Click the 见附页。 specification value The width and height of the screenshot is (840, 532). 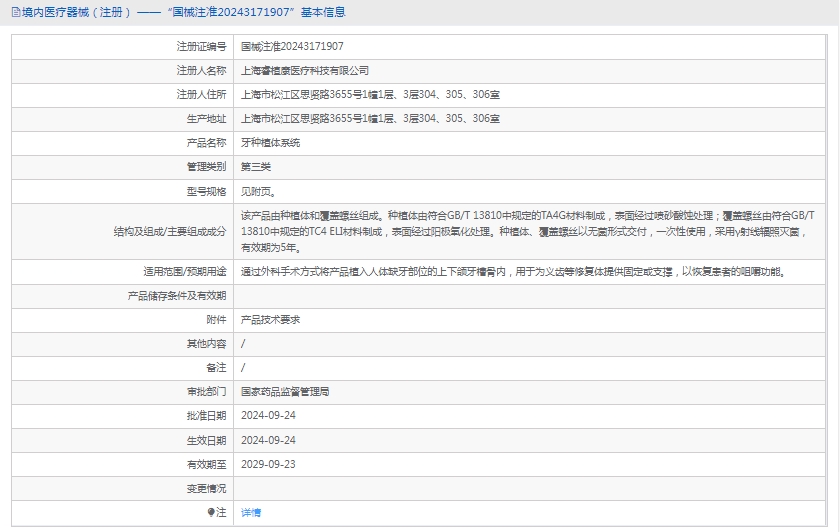tap(259, 191)
